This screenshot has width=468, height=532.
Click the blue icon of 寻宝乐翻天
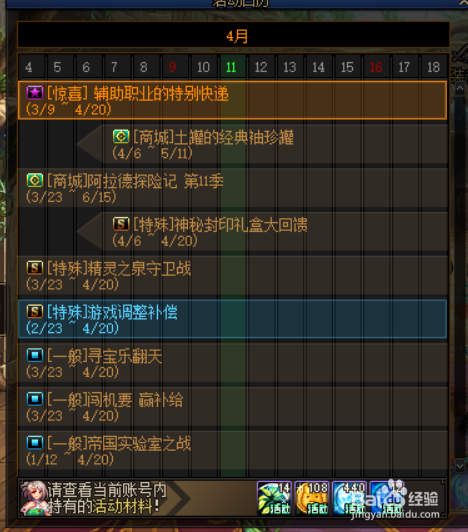[35, 355]
